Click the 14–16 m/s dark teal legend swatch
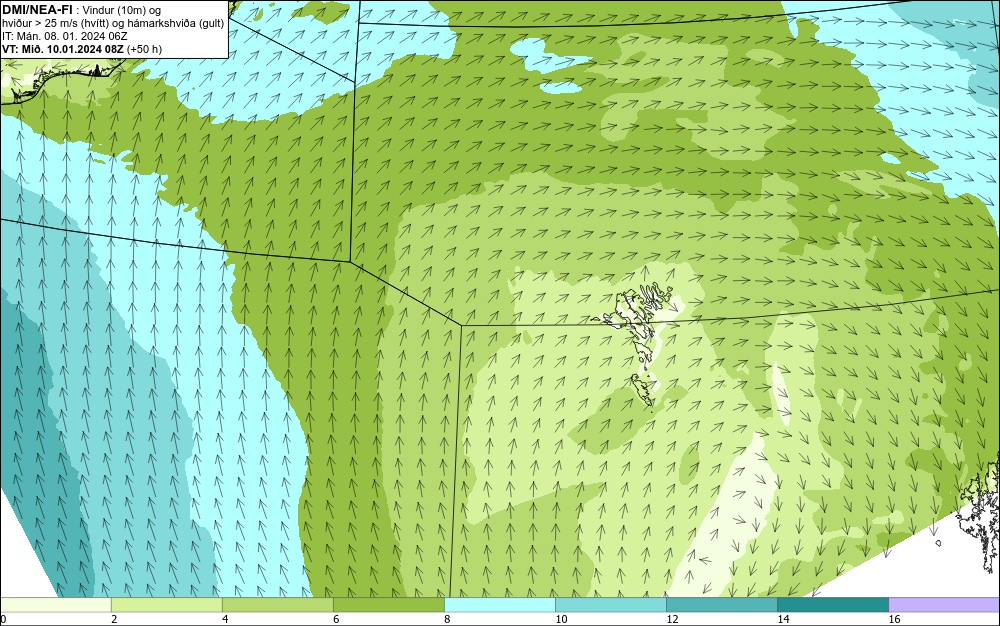 833,605
